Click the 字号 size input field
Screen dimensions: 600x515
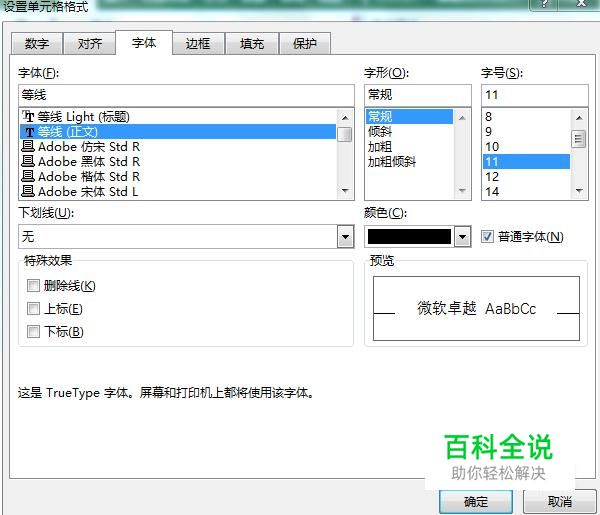(x=535, y=95)
